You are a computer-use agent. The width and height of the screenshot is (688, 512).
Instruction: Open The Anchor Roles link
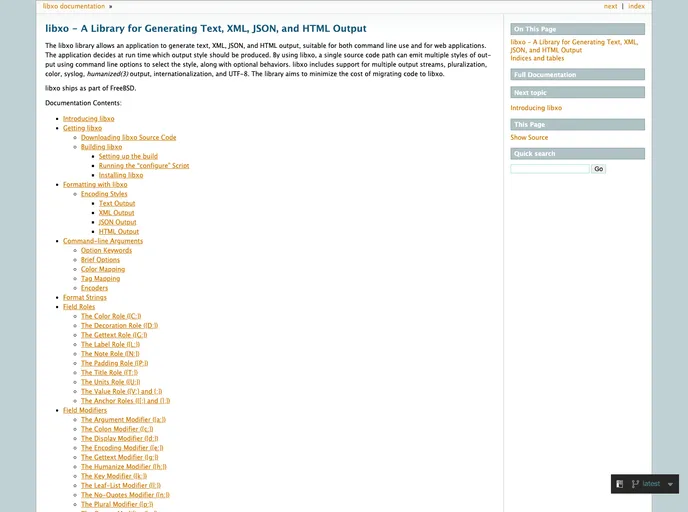125,401
